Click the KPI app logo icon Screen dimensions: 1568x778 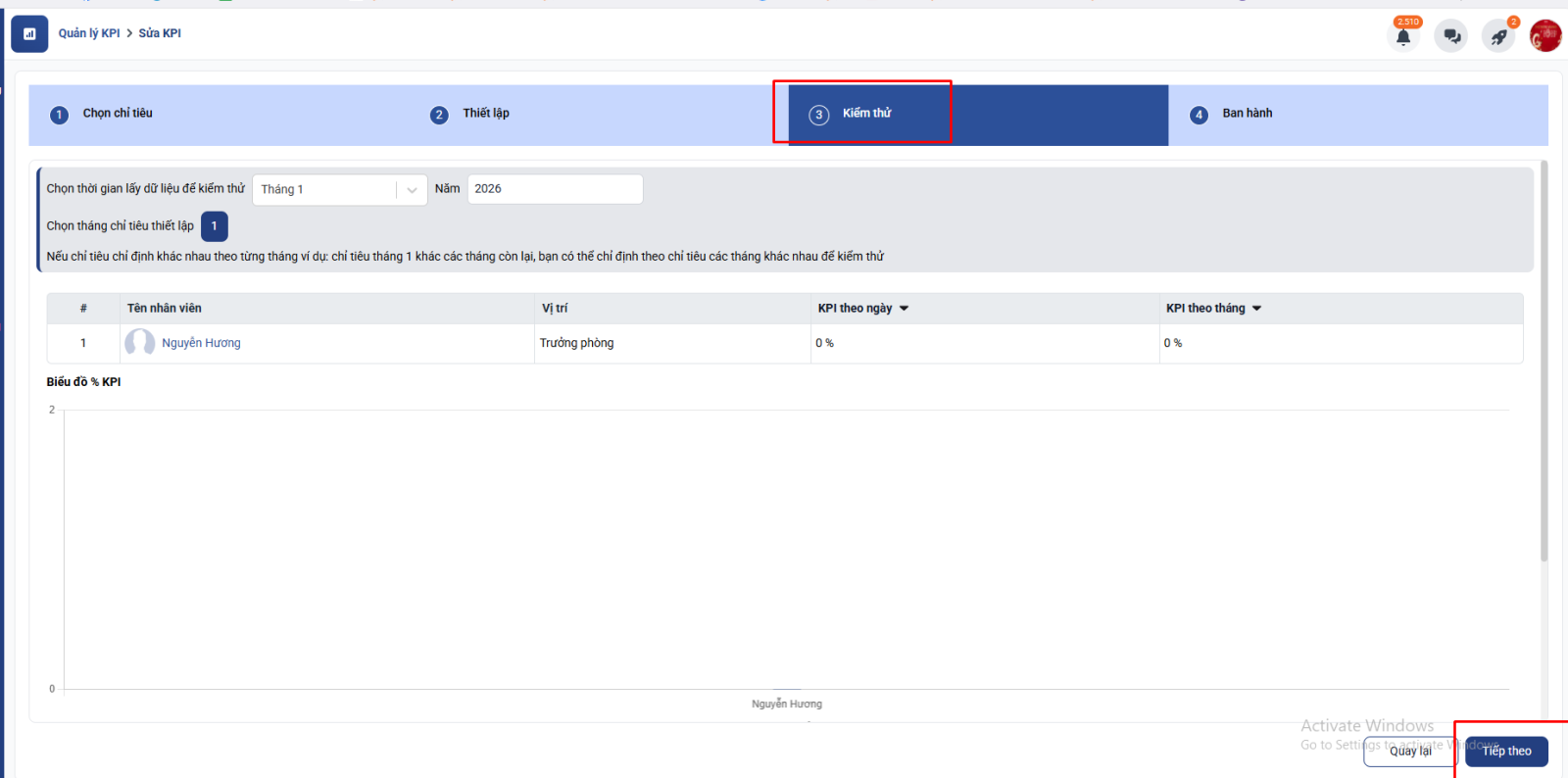click(29, 33)
